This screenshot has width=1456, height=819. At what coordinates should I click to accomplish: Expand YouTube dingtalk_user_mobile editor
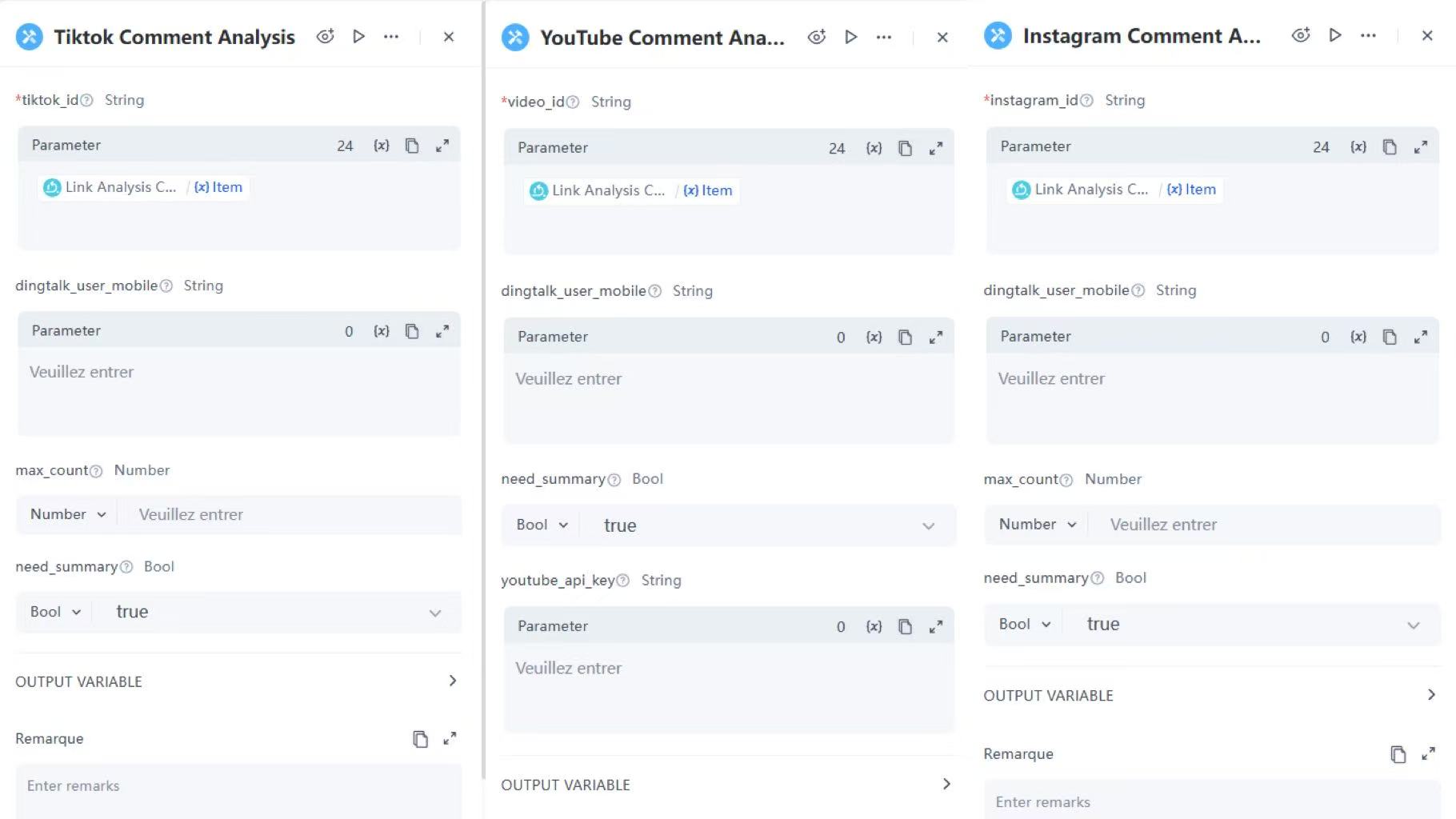936,338
